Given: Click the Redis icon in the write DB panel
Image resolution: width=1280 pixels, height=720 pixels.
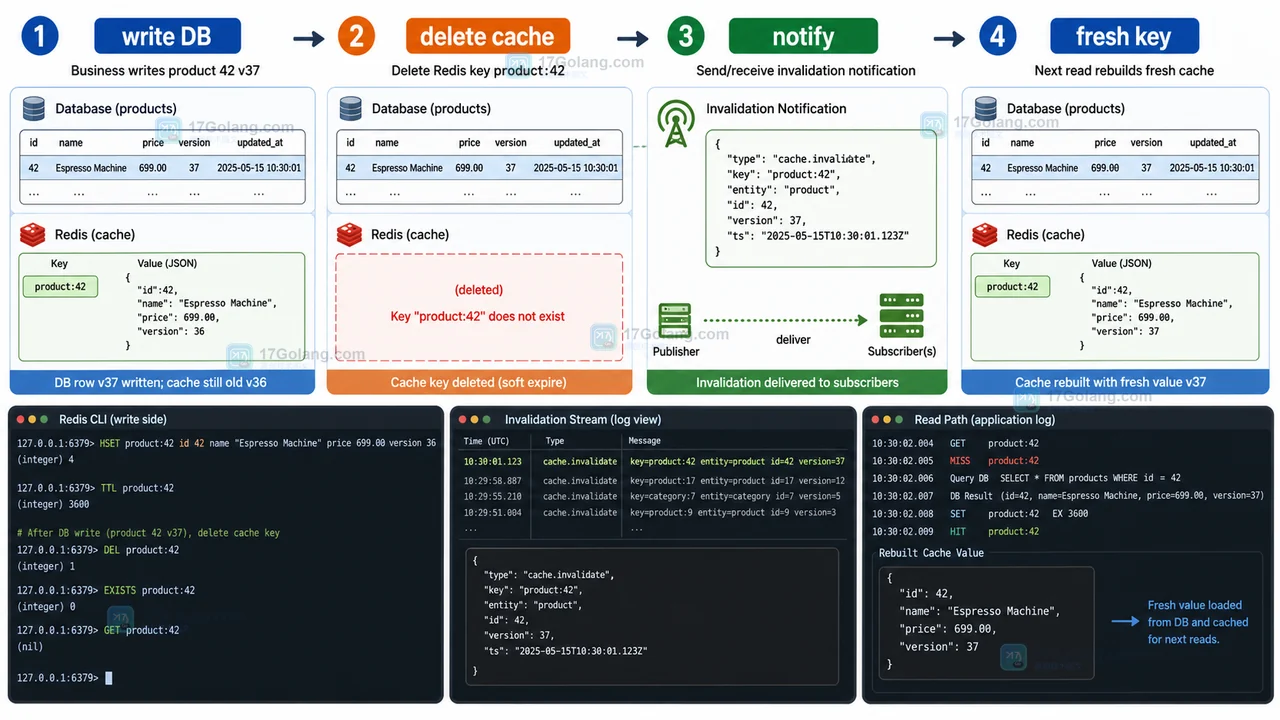Looking at the screenshot, I should (x=34, y=235).
